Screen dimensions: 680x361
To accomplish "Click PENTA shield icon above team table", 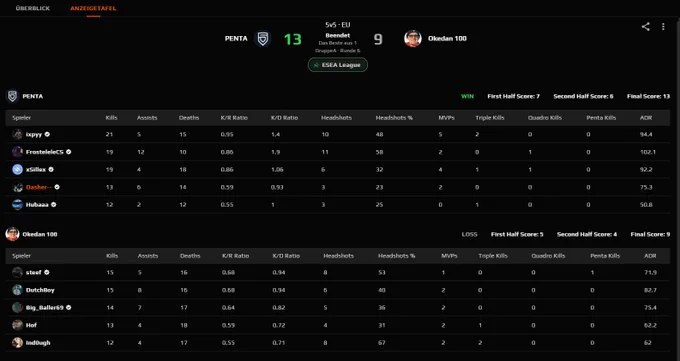I will point(13,96).
